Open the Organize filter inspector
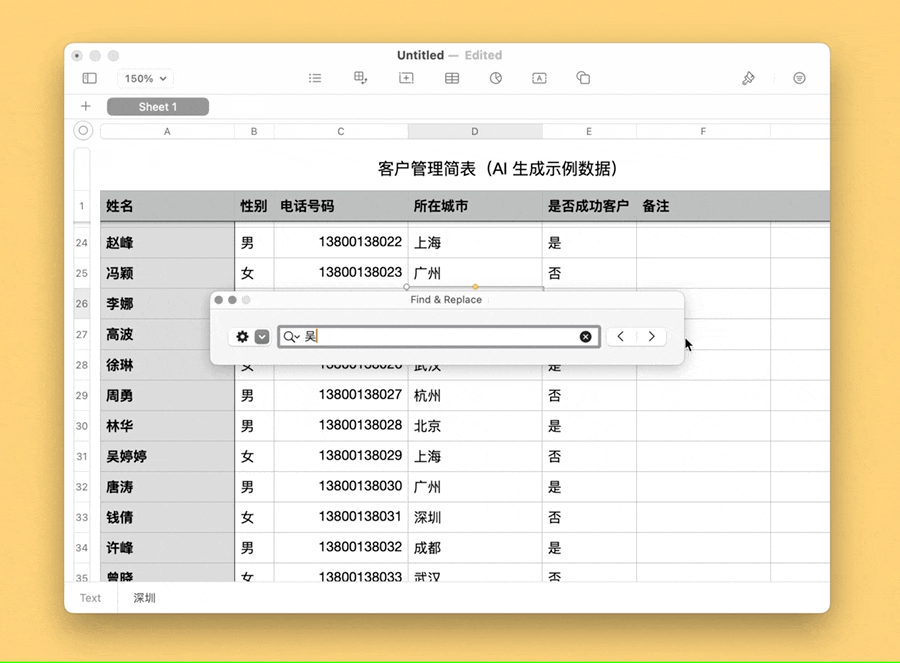Screen dimensions: 900x663 (x=799, y=78)
